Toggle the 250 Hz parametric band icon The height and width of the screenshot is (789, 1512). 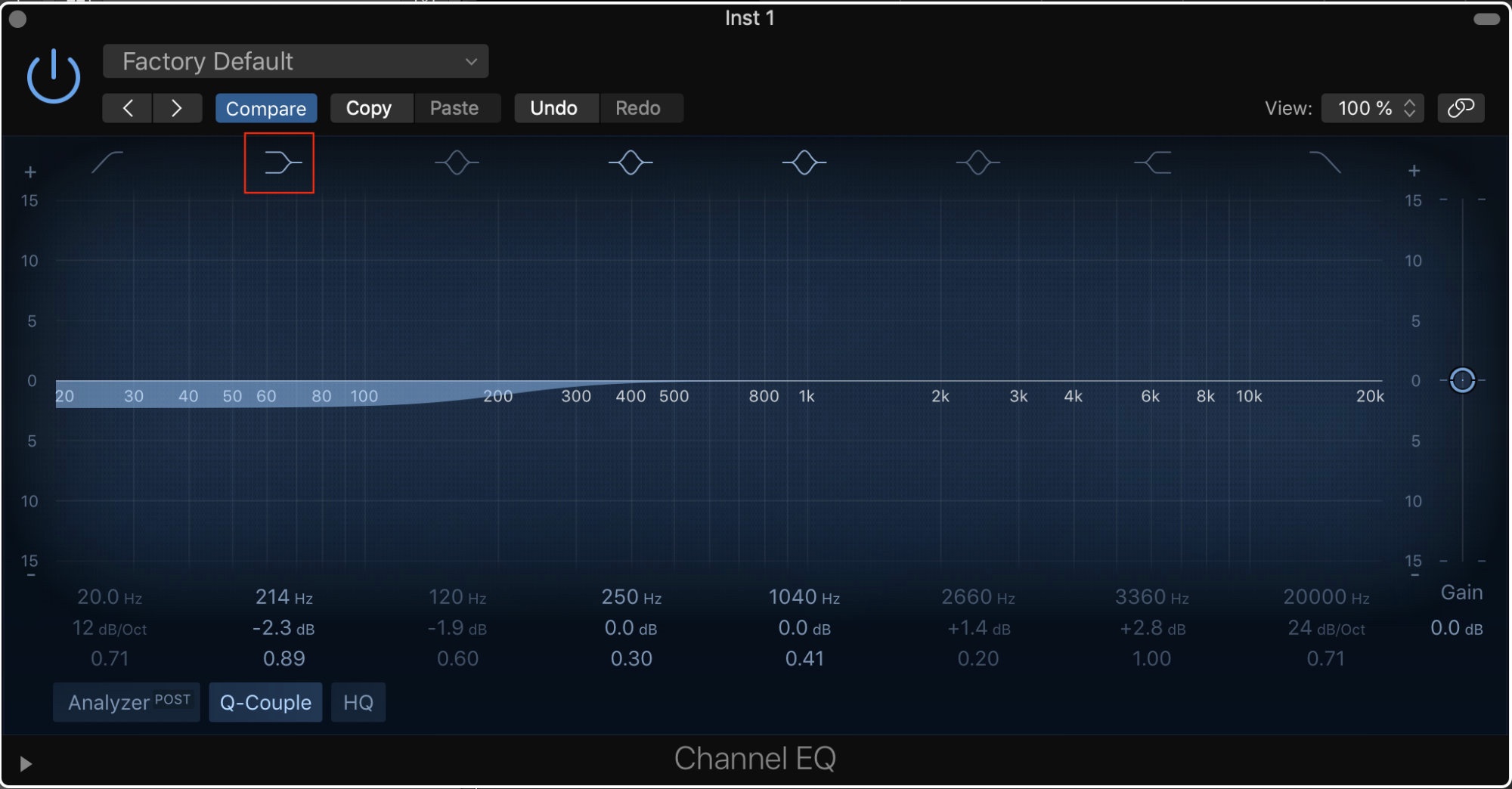[x=631, y=162]
